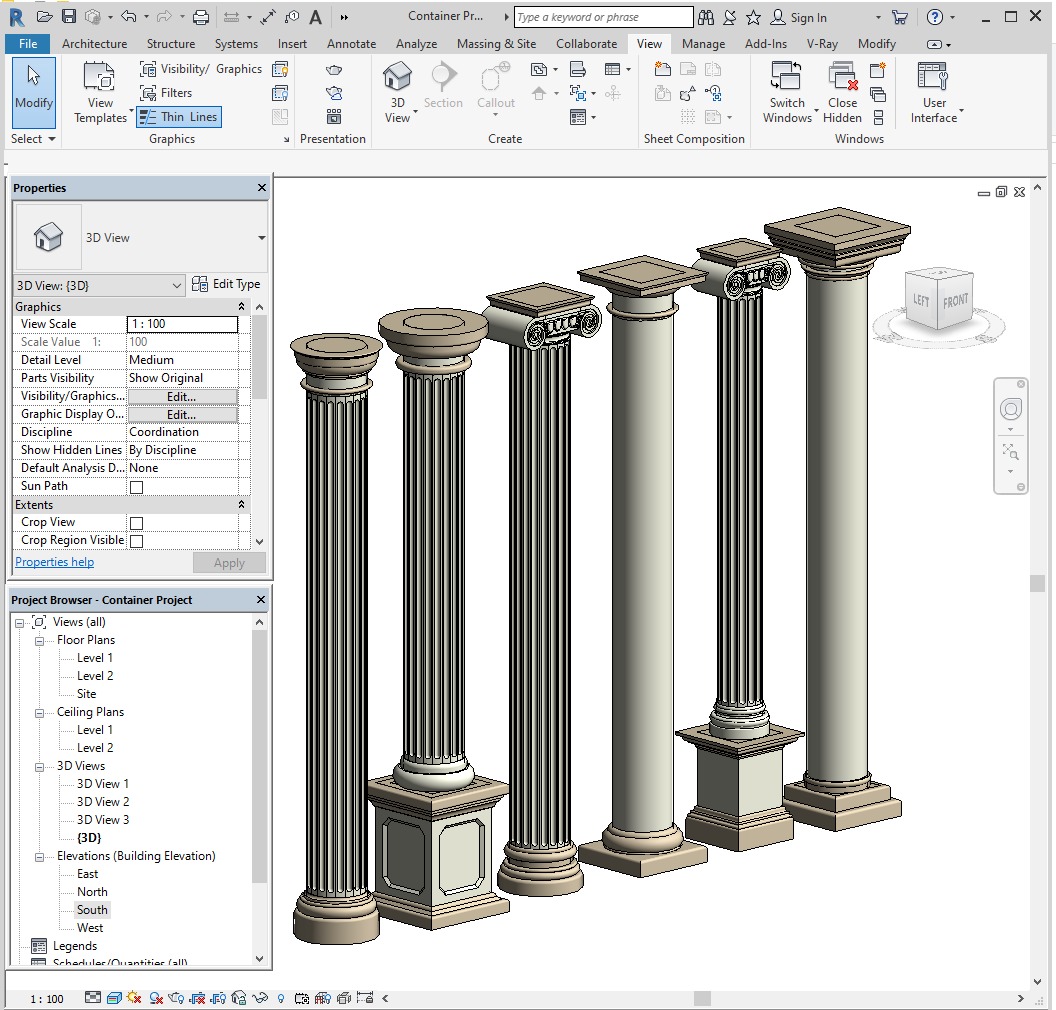Click the Render in Cloud icon
This screenshot has height=1010, width=1056.
[x=333, y=93]
